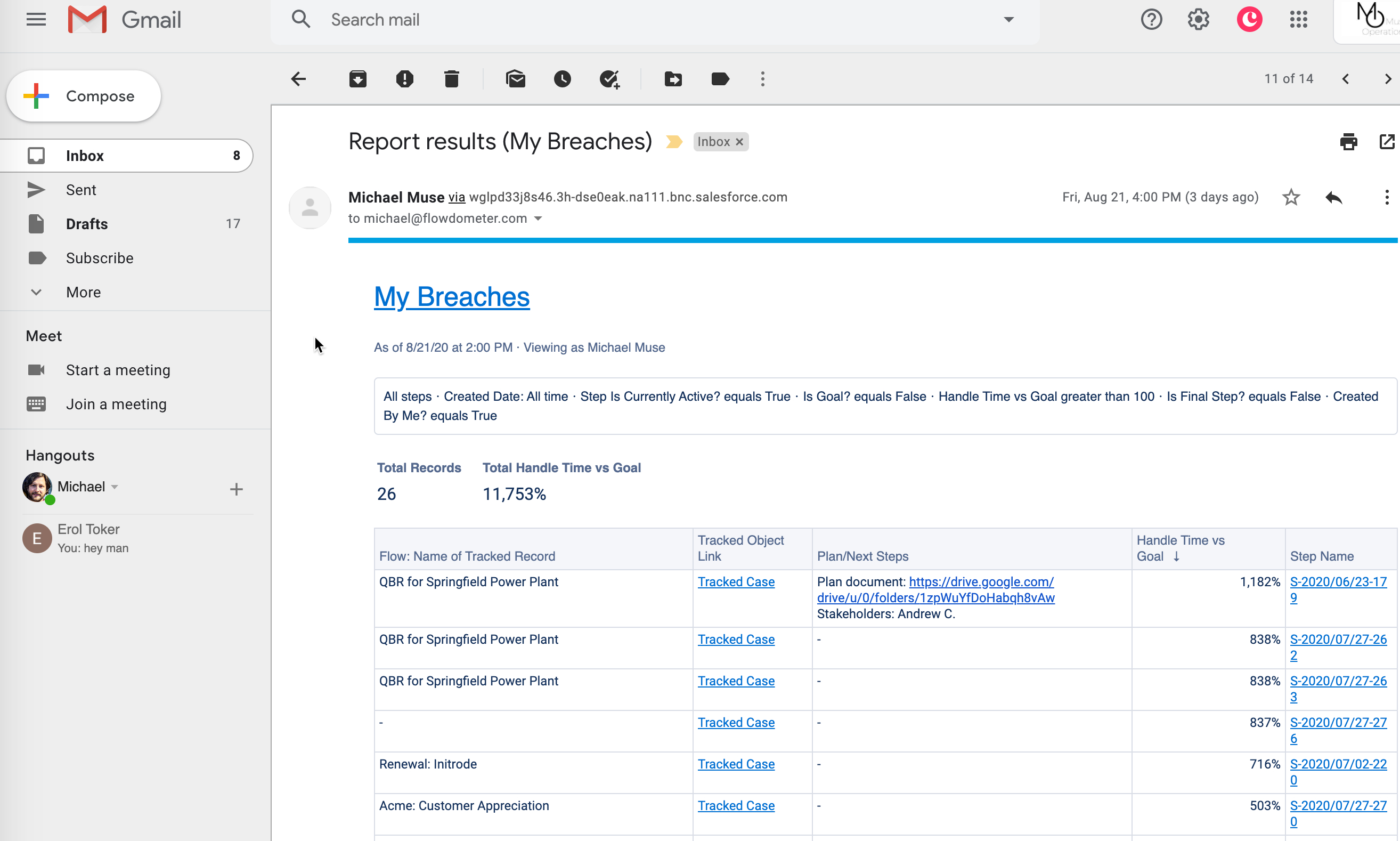Sort by Handle Time vs Goal arrow
Viewport: 1400px width, 841px height.
point(1177,556)
